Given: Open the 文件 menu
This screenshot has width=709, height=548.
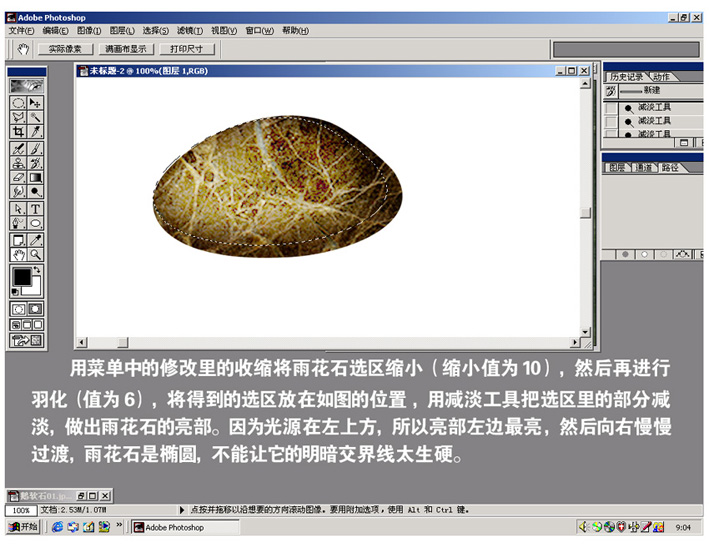Looking at the screenshot, I should (21, 31).
